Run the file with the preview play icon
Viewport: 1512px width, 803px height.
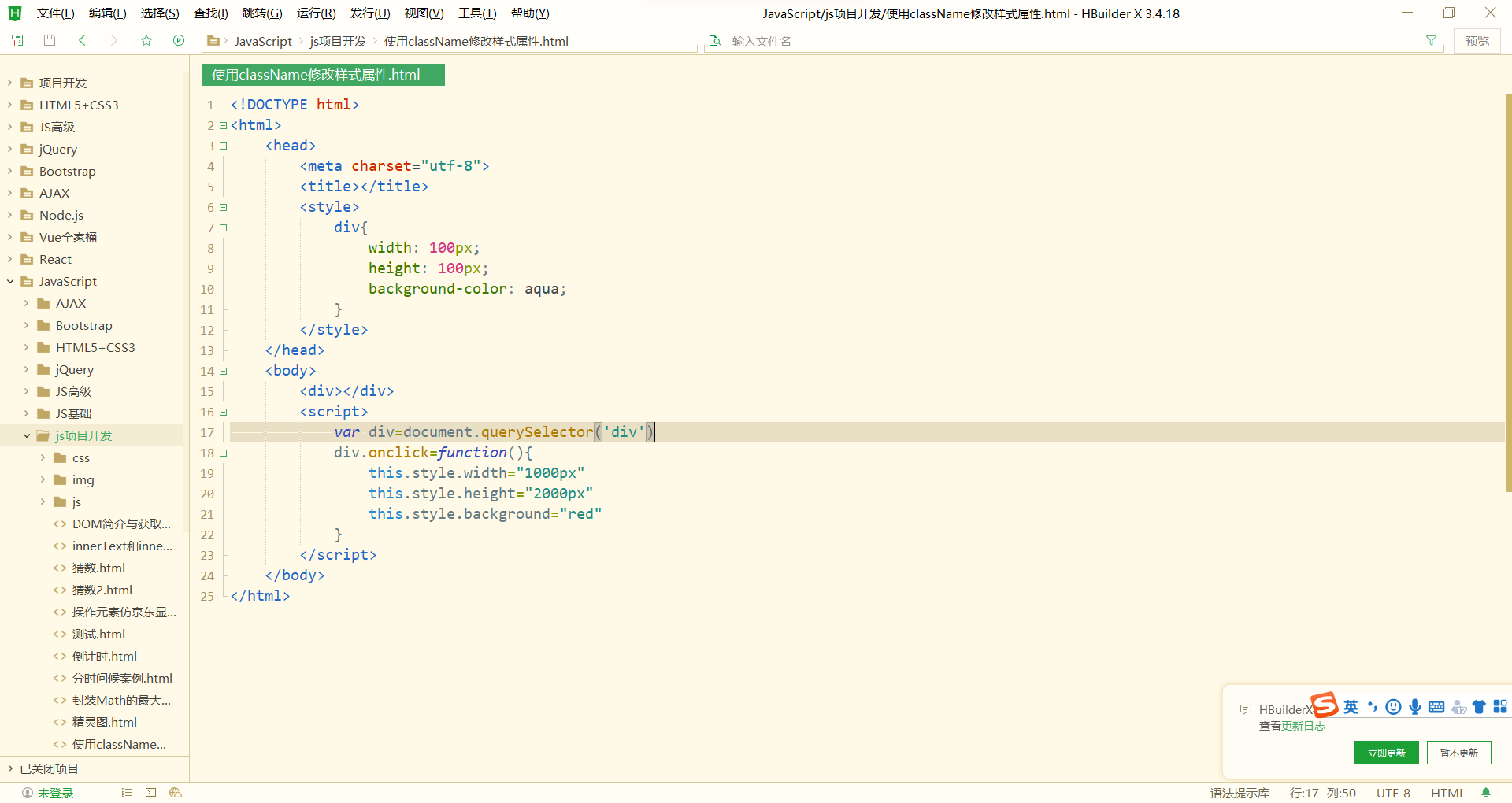click(x=179, y=40)
